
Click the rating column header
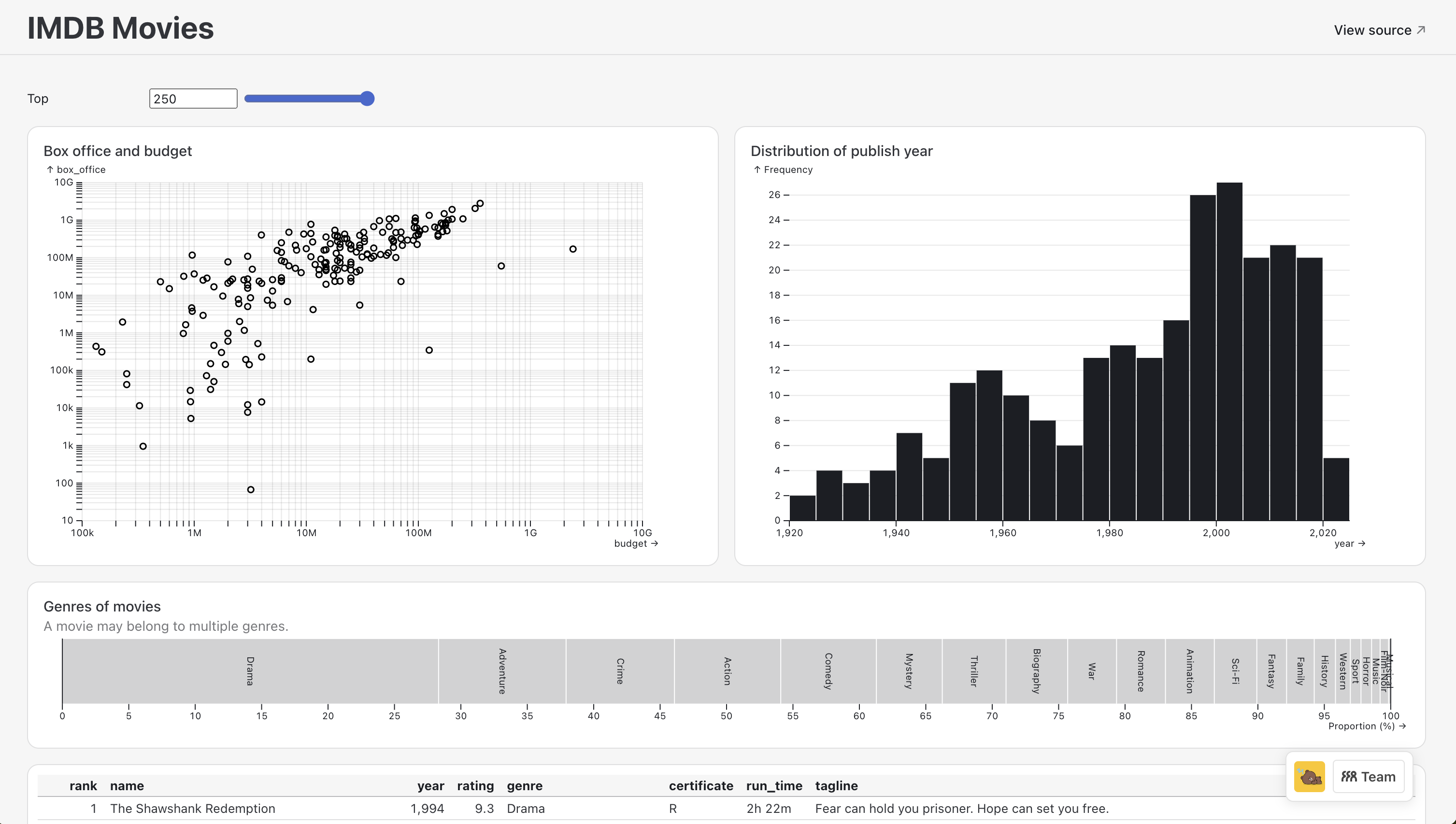475,786
